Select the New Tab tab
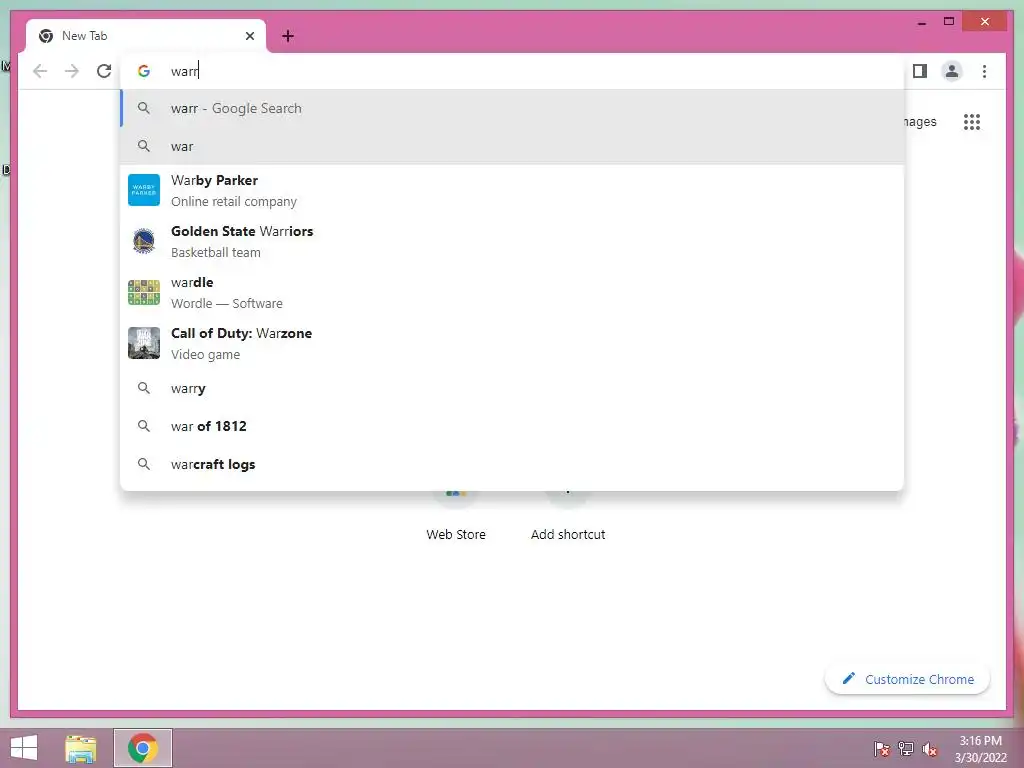 point(146,36)
